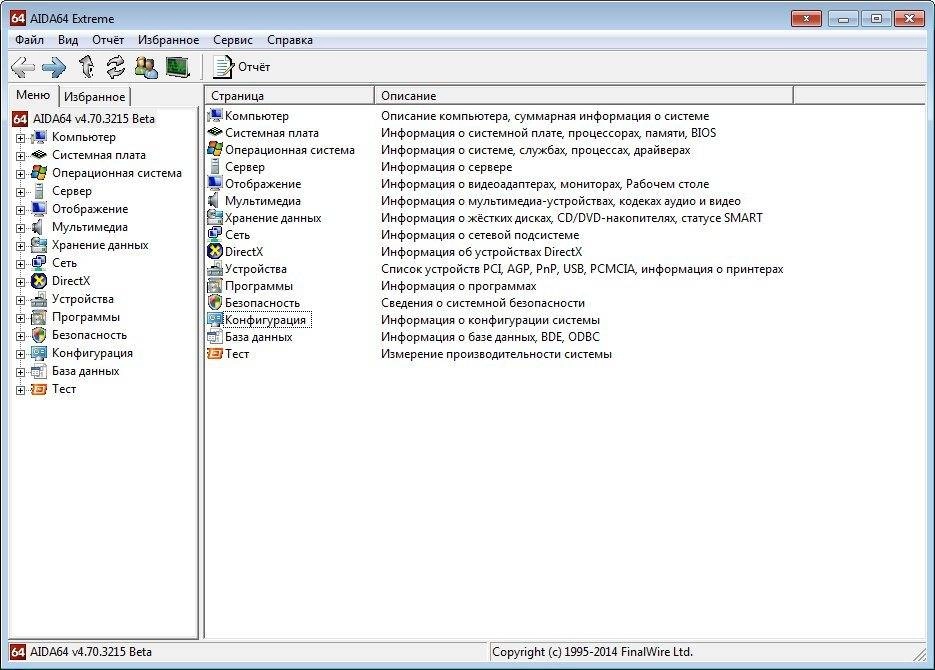Expand the Системная плата tree node

(20, 156)
